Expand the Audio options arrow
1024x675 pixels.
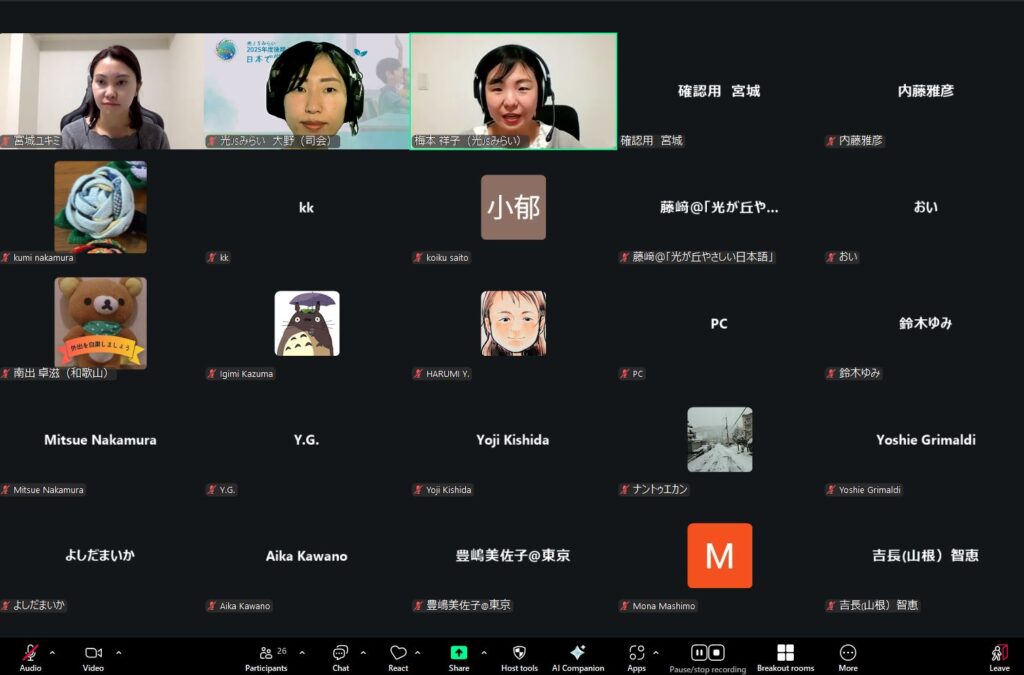point(52,653)
